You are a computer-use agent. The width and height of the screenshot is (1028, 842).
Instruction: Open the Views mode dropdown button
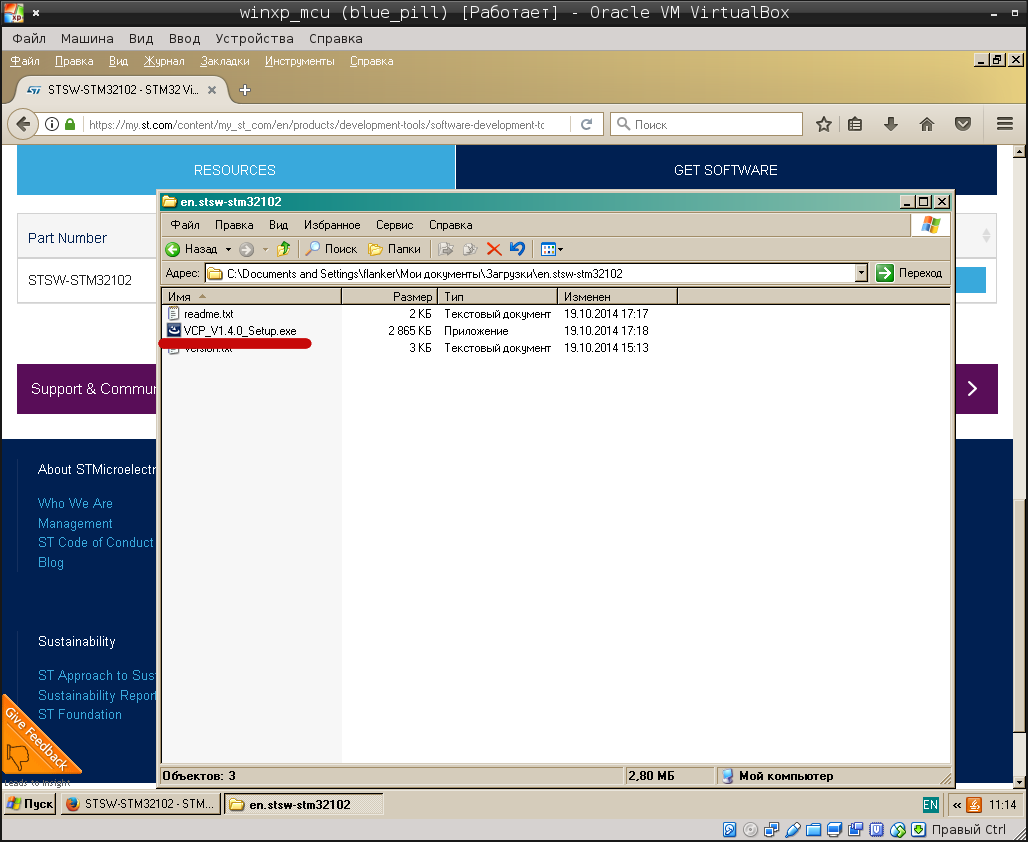click(551, 249)
